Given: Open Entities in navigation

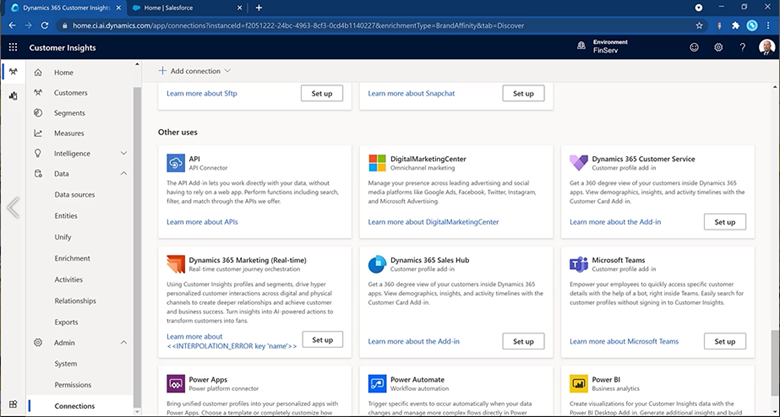Looking at the screenshot, I should [x=66, y=215].
